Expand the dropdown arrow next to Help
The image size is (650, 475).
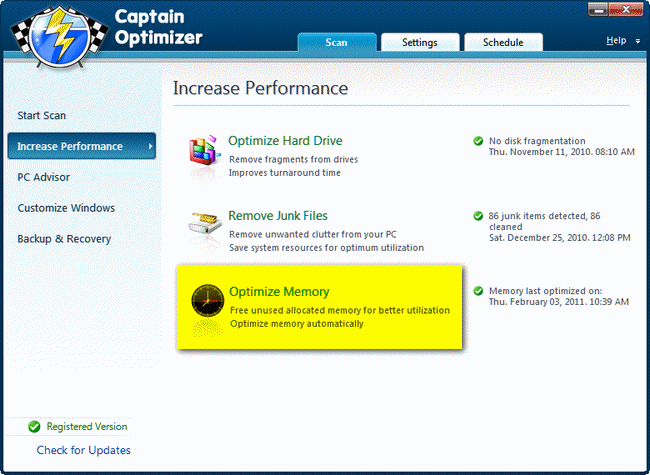pyautogui.click(x=638, y=41)
